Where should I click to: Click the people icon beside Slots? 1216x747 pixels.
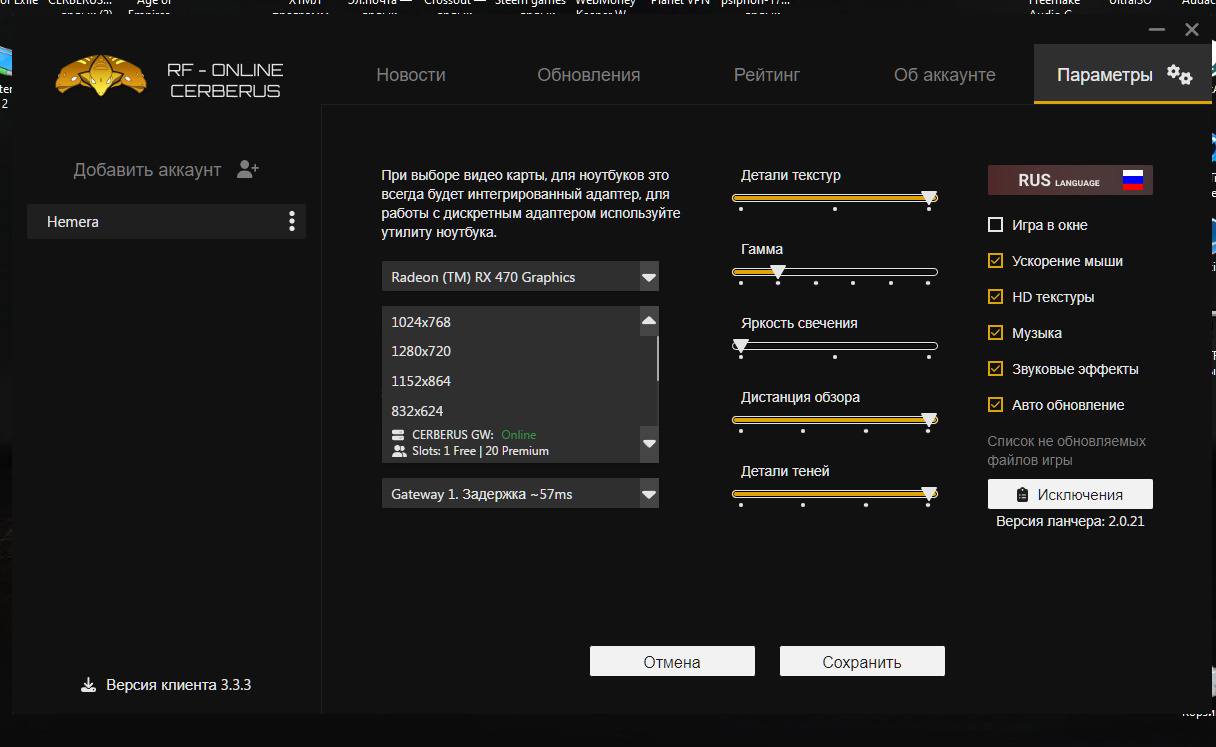399,451
